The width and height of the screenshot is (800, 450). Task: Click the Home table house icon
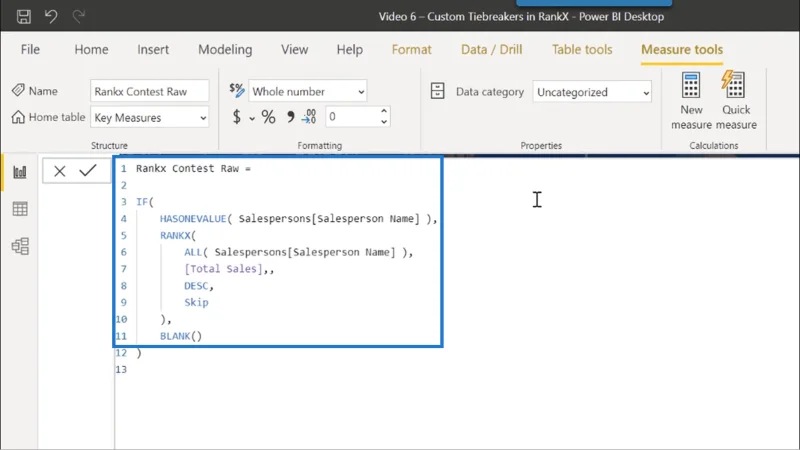pos(18,117)
